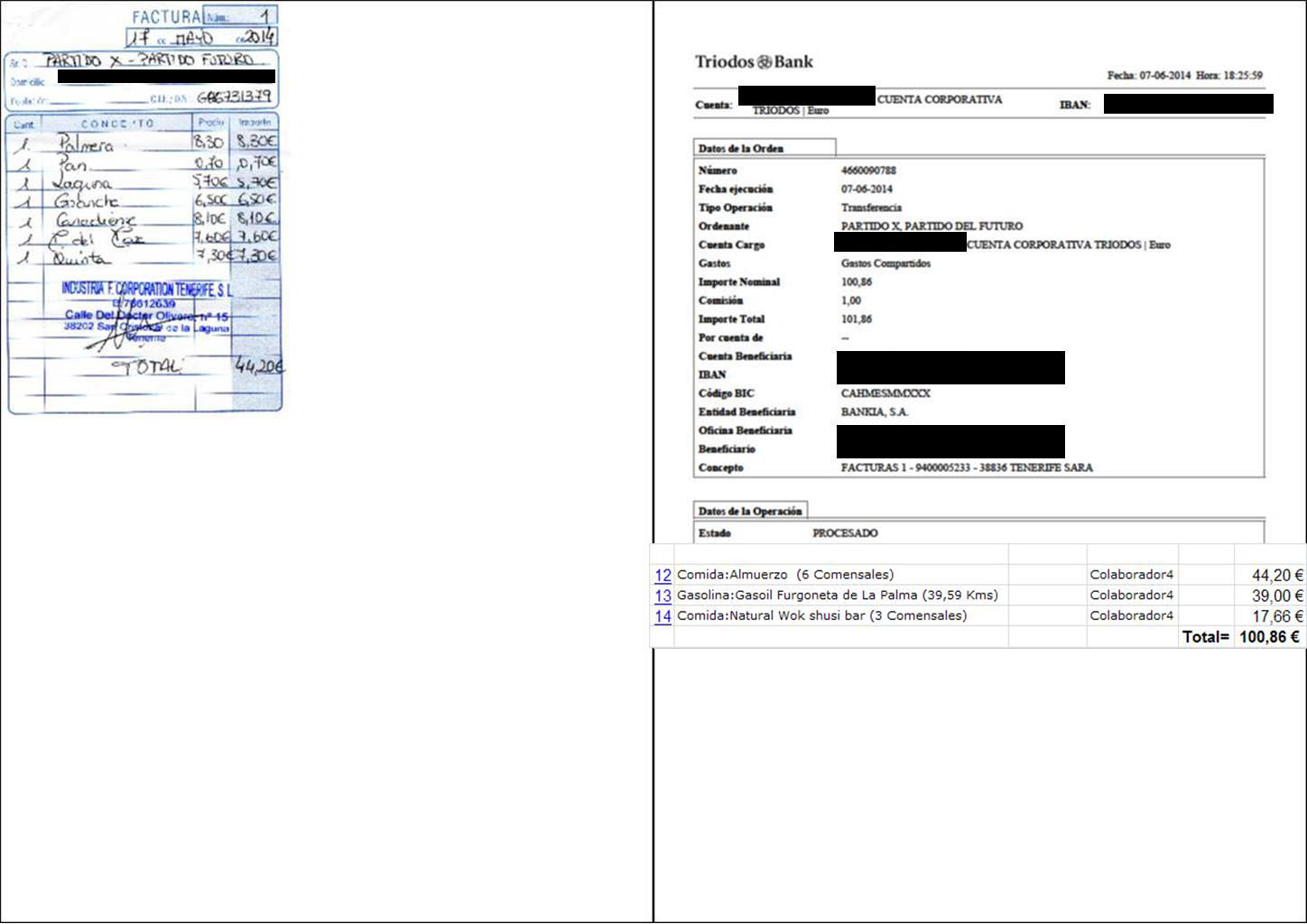Open expense entry link 14

click(663, 616)
